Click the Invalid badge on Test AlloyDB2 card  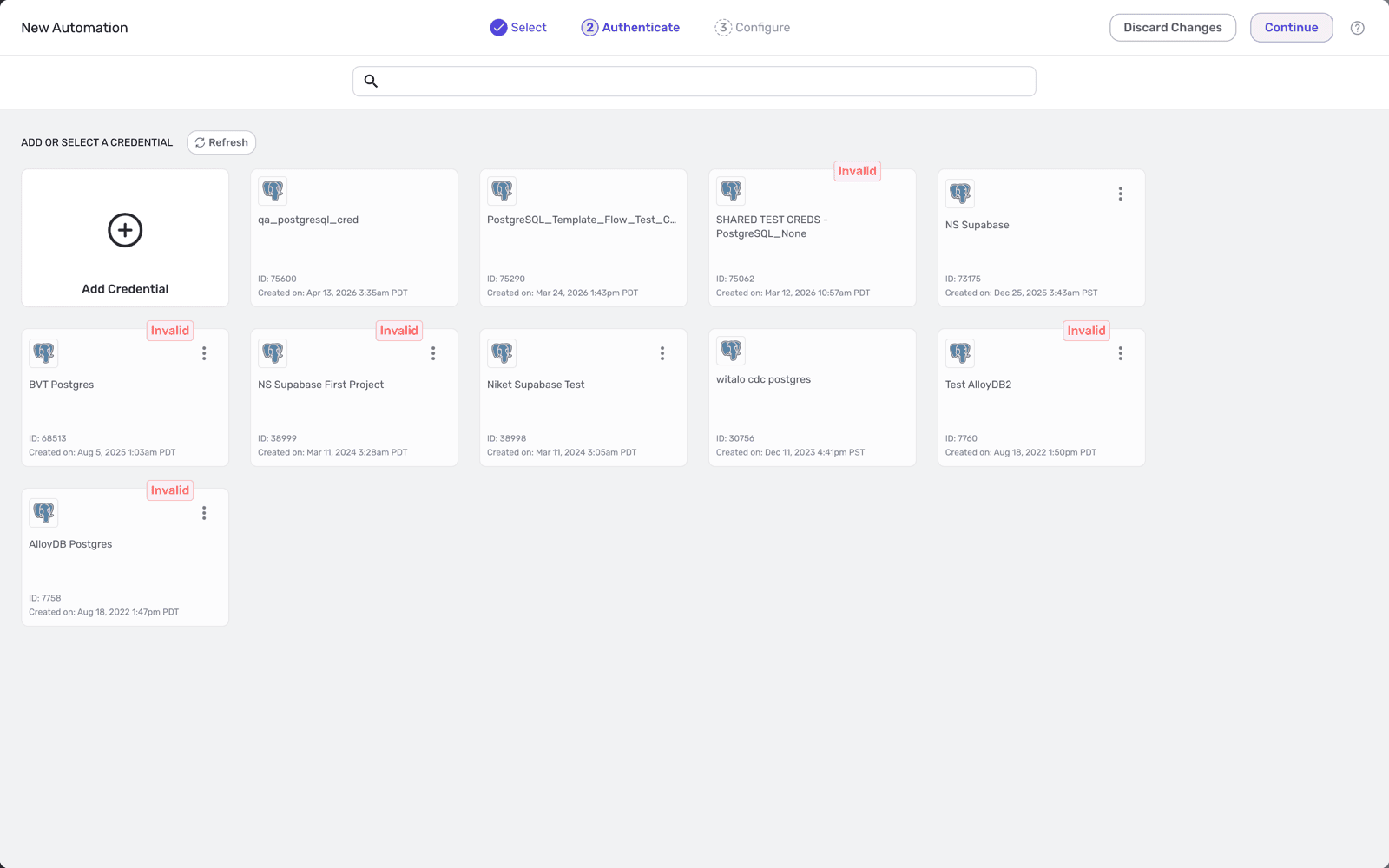coord(1087,331)
